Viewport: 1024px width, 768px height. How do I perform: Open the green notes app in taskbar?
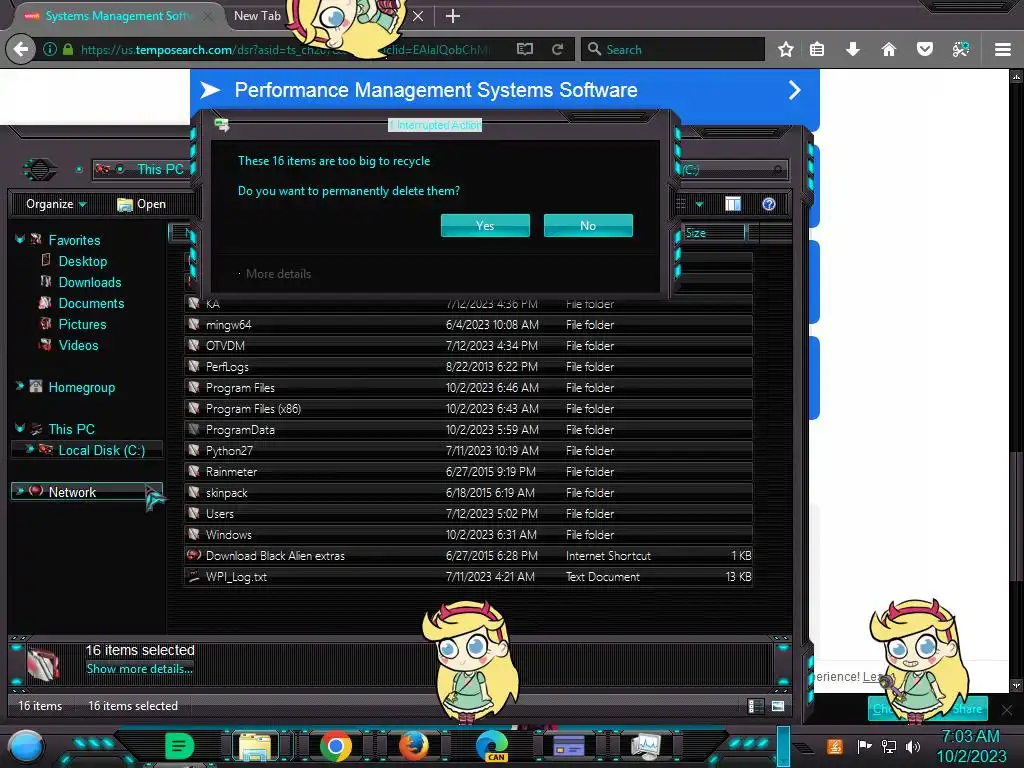179,746
